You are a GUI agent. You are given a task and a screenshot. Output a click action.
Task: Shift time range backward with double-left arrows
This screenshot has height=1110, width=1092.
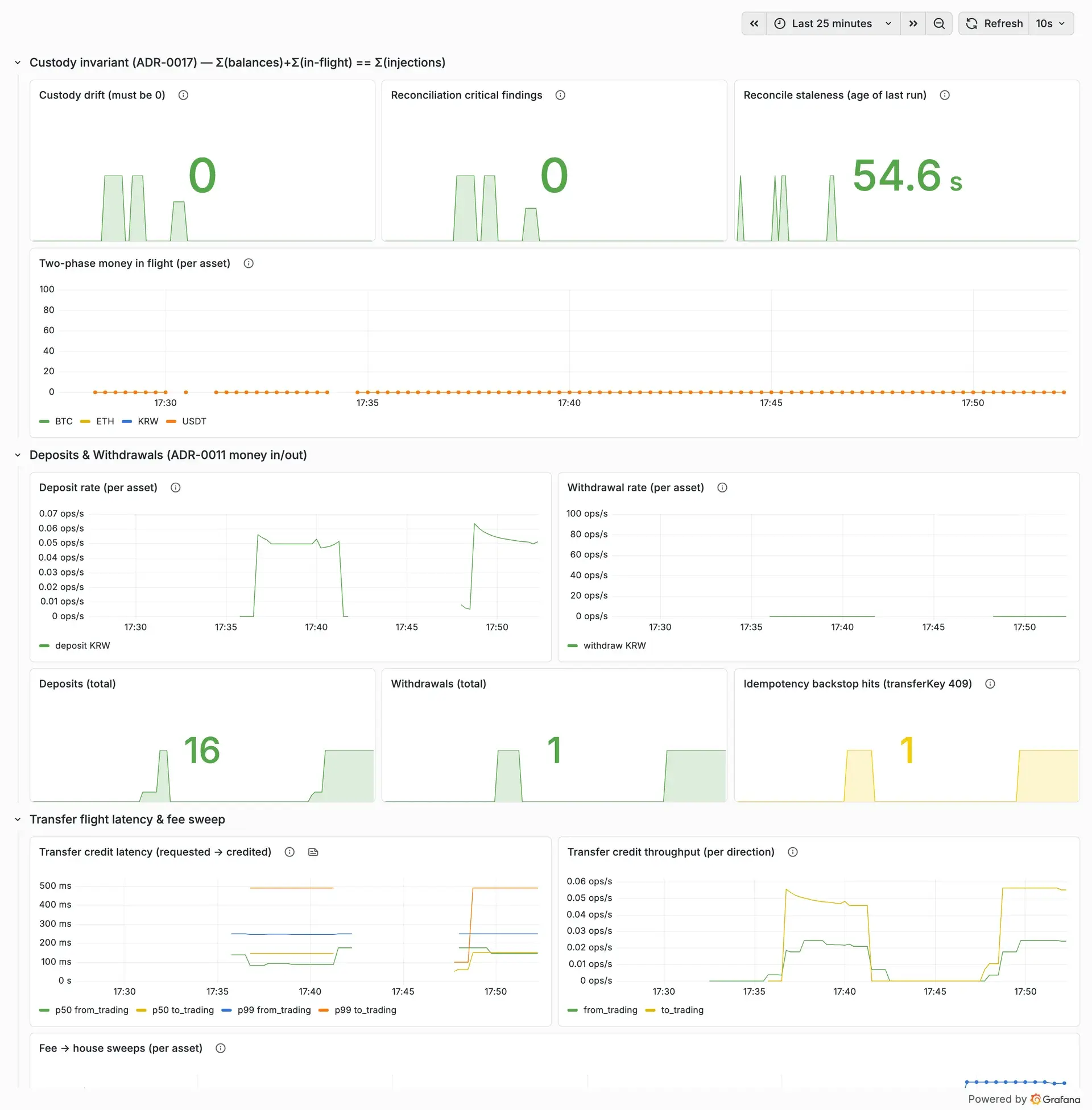point(754,23)
